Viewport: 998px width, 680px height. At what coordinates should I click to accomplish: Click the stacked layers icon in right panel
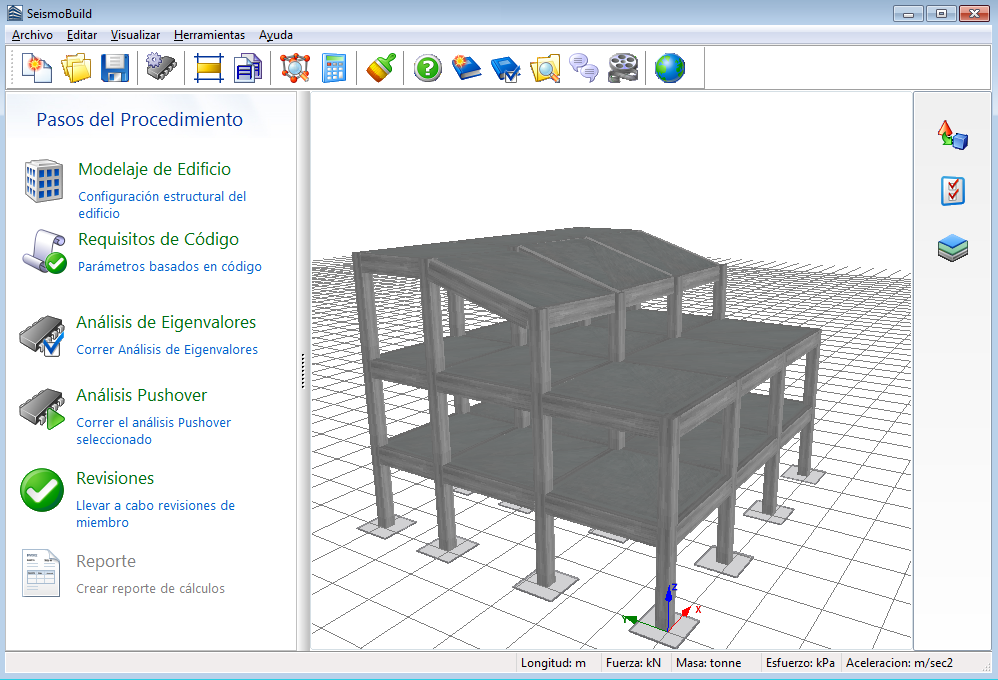click(952, 247)
